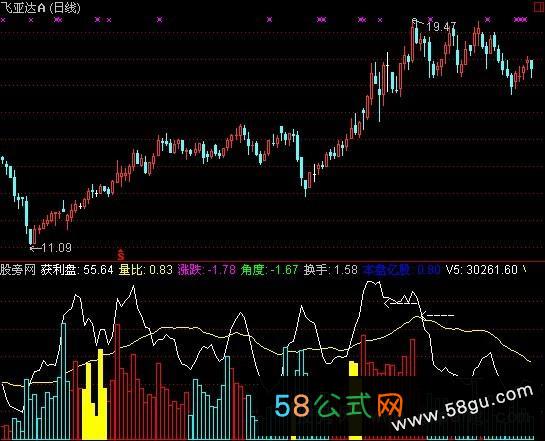The image size is (545, 441).
Task: Select the 19.47 high price label
Action: pos(441,27)
